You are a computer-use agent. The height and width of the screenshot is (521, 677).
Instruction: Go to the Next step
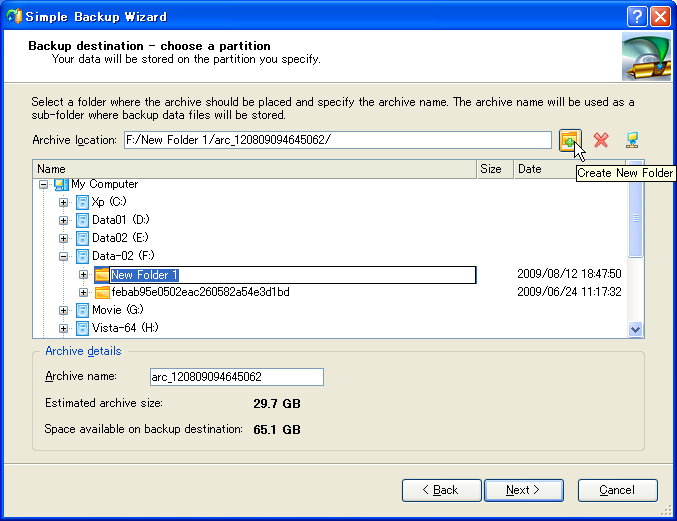(x=523, y=490)
